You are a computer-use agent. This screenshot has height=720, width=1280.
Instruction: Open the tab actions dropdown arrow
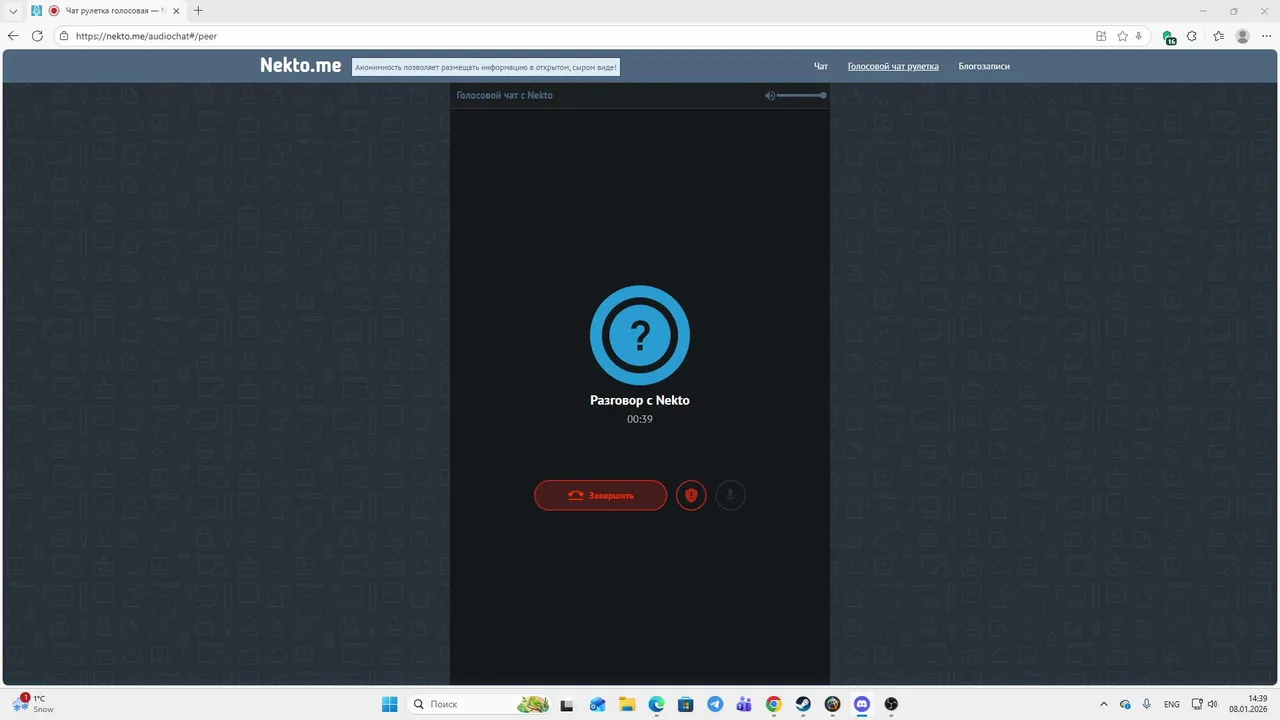pos(13,10)
